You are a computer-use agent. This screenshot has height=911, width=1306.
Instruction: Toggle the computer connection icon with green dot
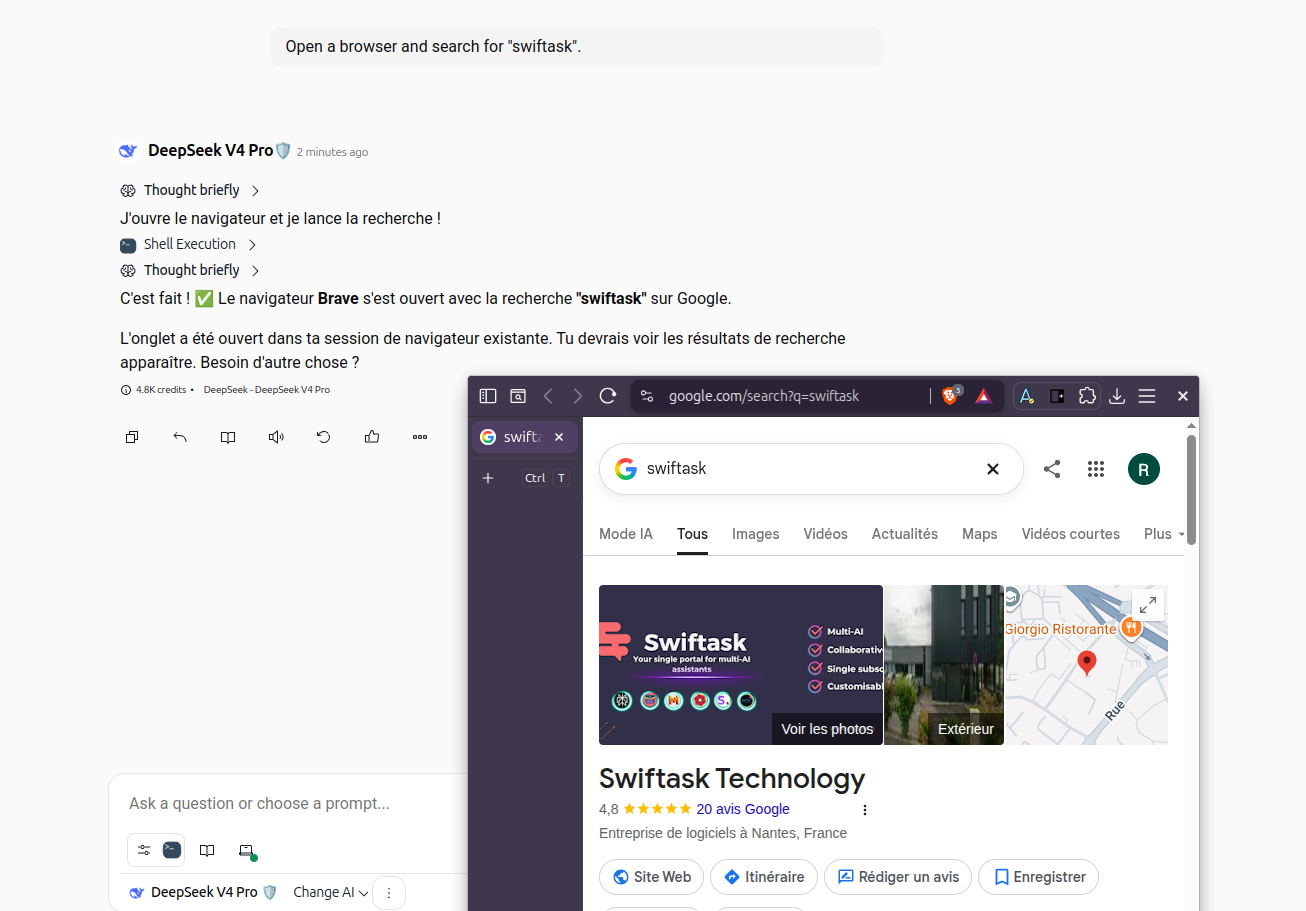pyautogui.click(x=247, y=851)
